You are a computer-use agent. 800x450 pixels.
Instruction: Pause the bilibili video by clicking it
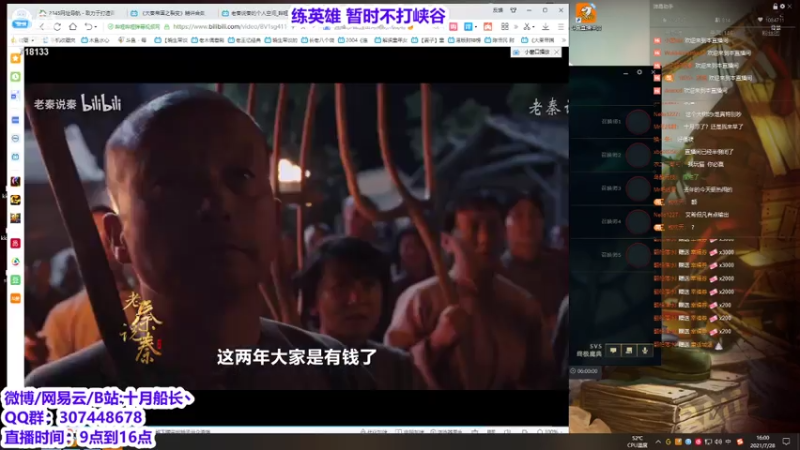pyautogui.click(x=296, y=236)
